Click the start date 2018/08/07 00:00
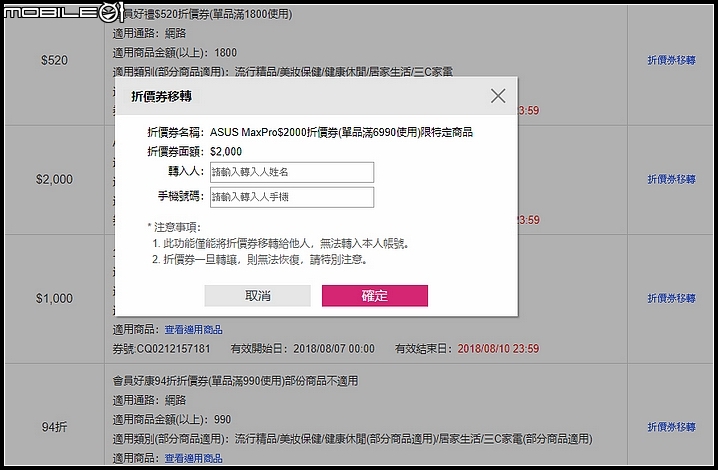The image size is (718, 470). [334, 349]
